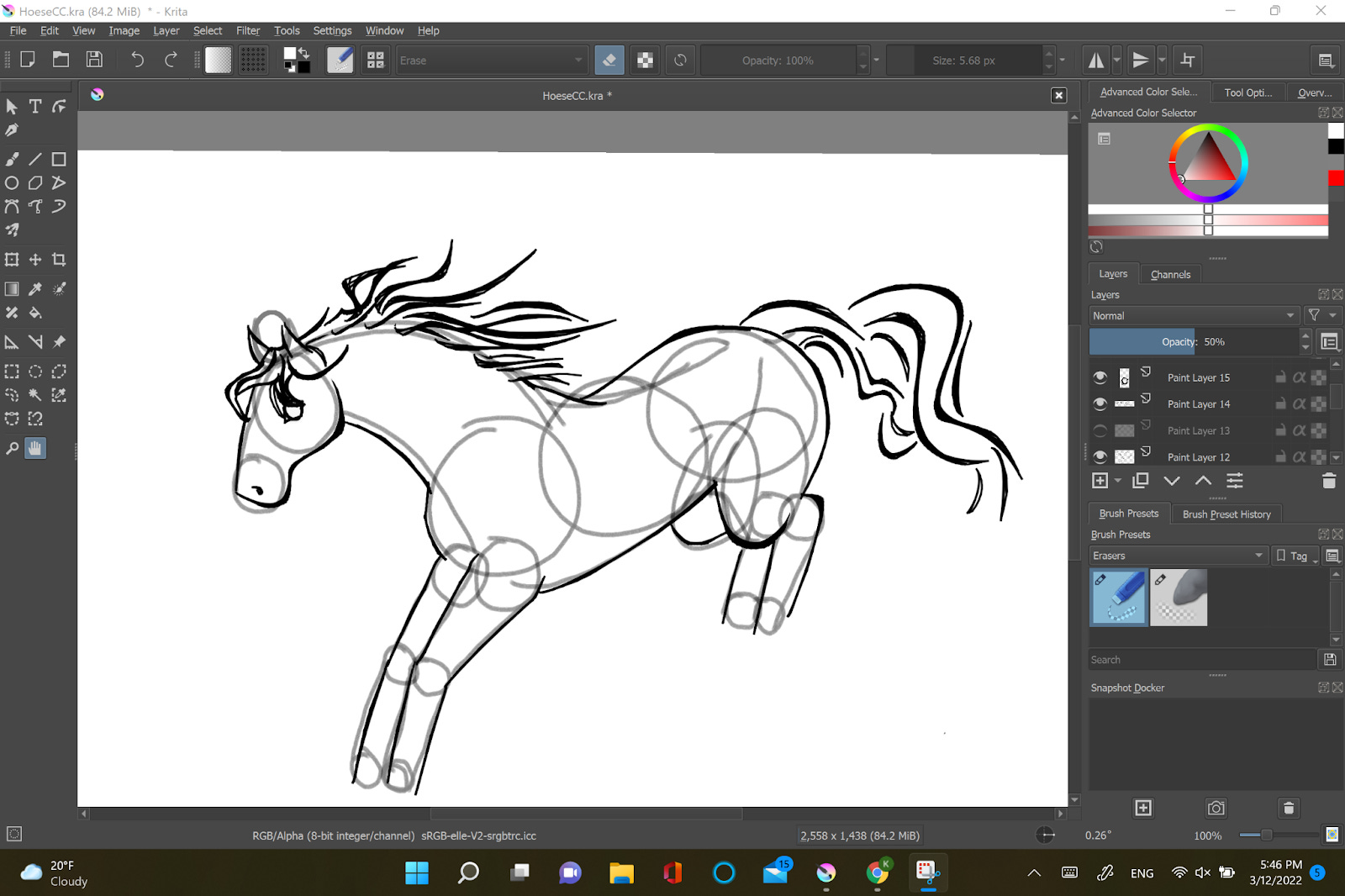Image resolution: width=1345 pixels, height=896 pixels.
Task: Select the Move tool
Action: pos(35,260)
